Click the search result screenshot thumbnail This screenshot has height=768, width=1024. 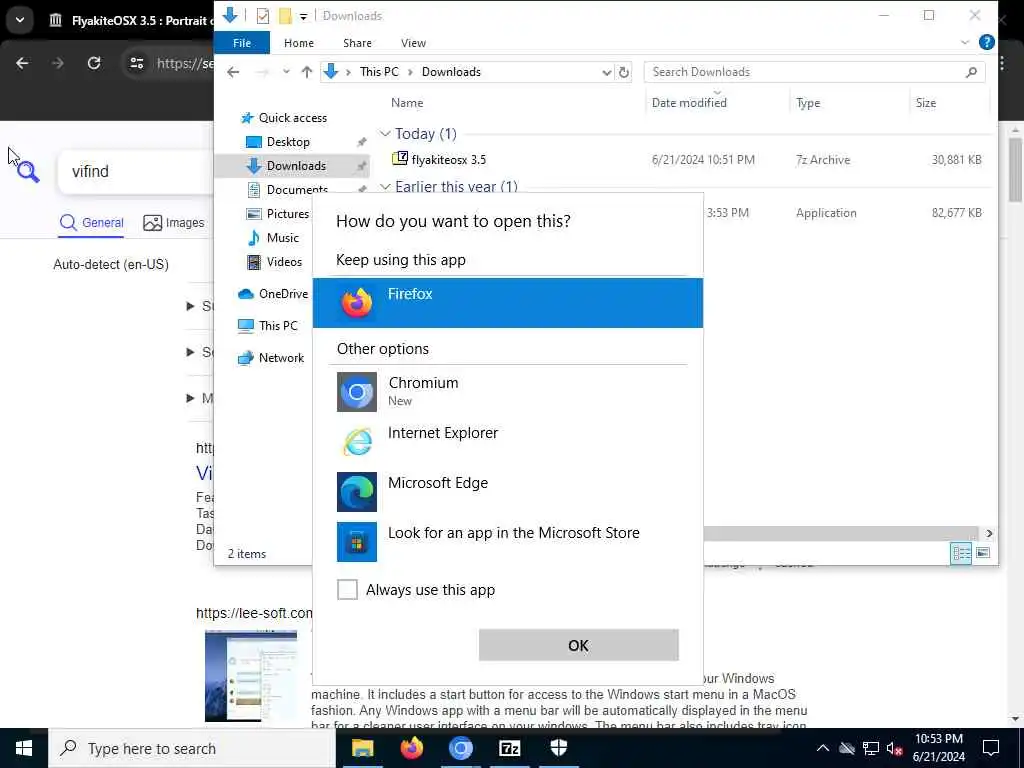251,675
